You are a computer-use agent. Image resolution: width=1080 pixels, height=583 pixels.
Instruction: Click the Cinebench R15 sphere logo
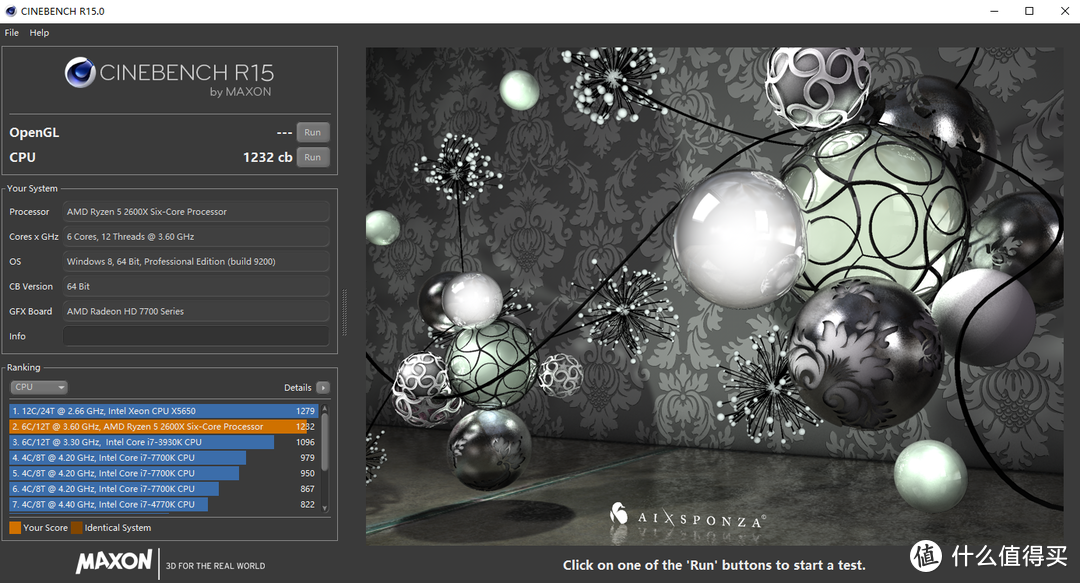[x=80, y=72]
